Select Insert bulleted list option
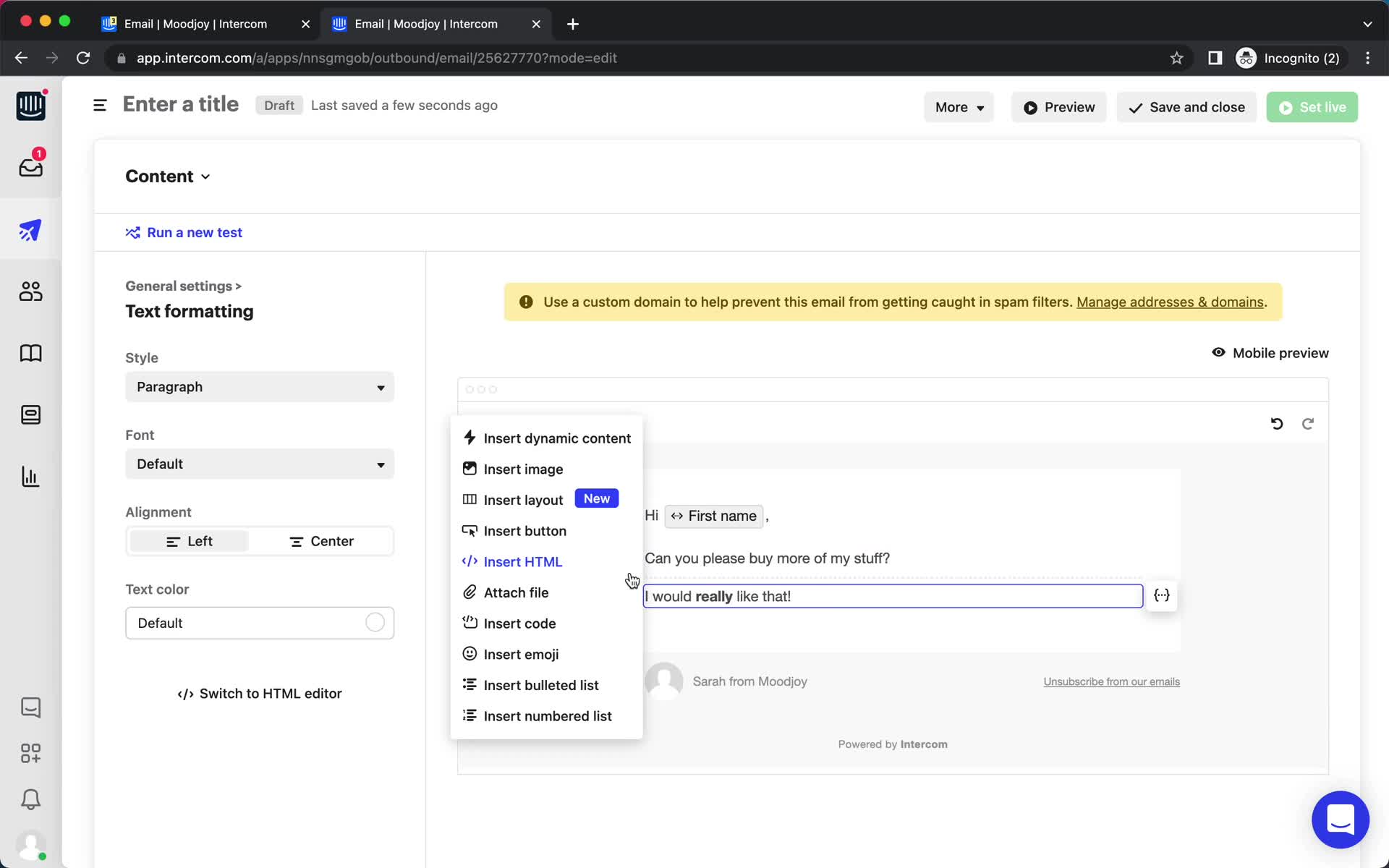 click(x=541, y=685)
